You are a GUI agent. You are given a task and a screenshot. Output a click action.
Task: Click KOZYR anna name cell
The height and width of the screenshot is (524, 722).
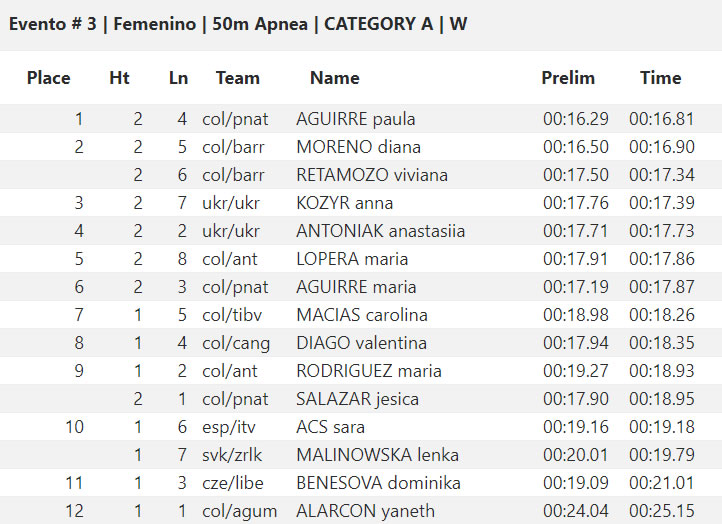click(344, 203)
